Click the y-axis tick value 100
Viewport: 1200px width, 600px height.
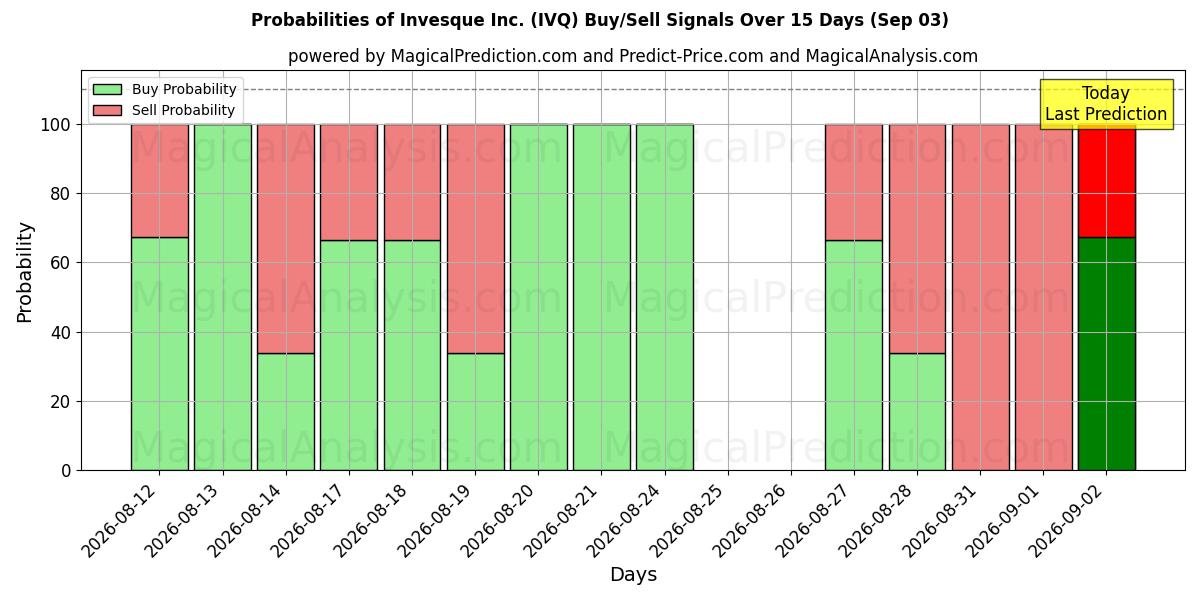58,125
